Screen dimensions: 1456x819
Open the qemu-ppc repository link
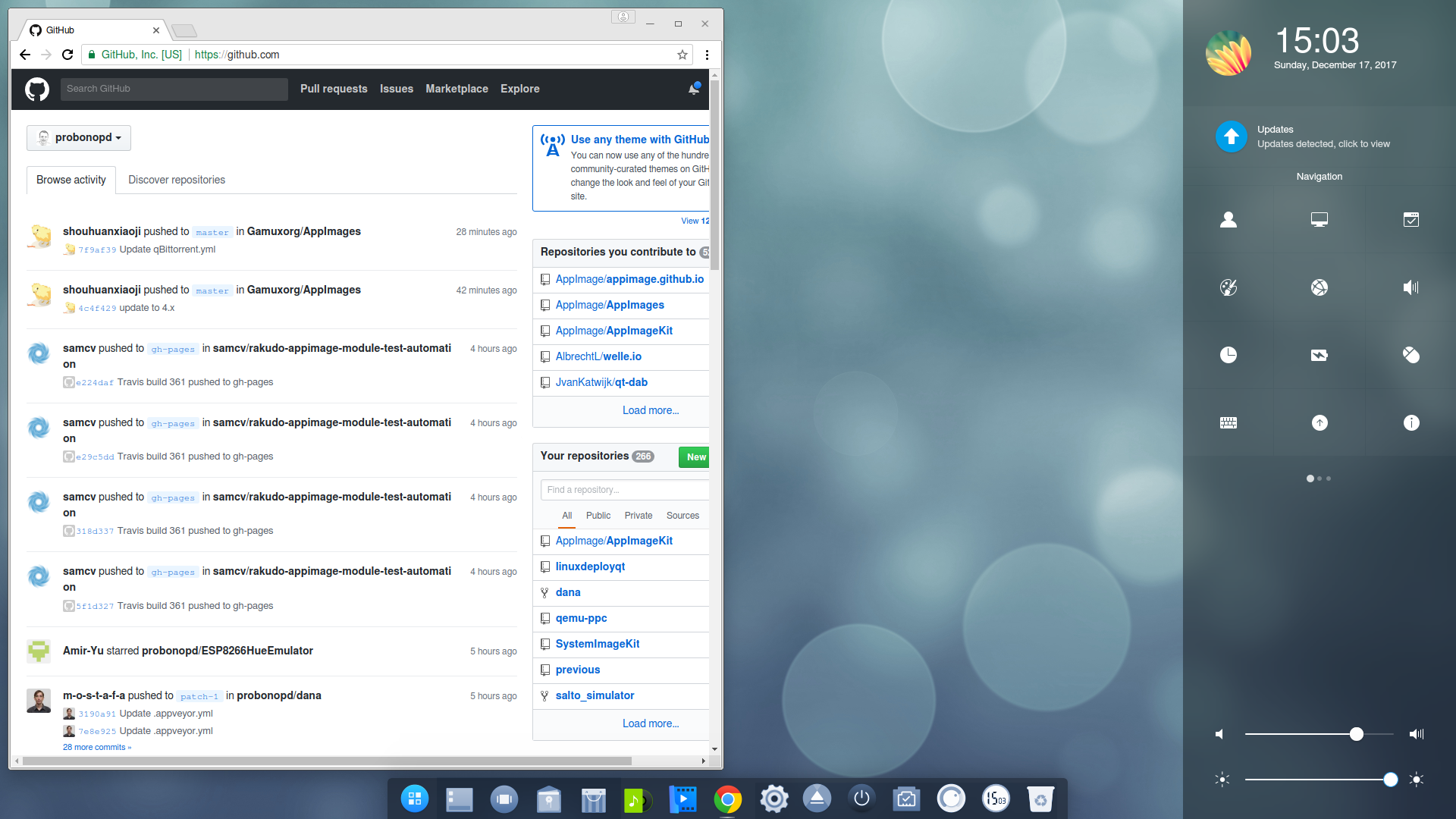coord(581,618)
